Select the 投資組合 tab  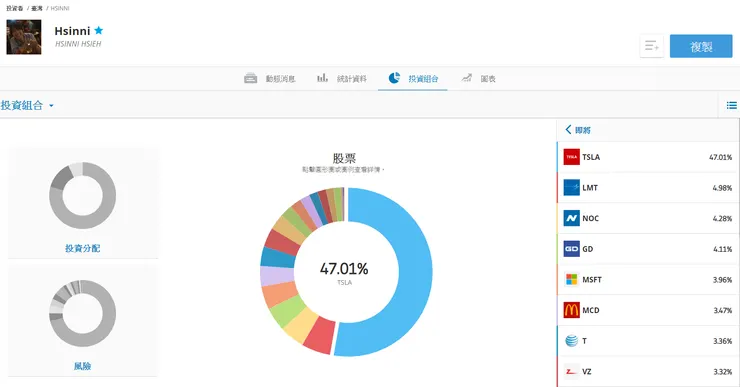[x=413, y=78]
